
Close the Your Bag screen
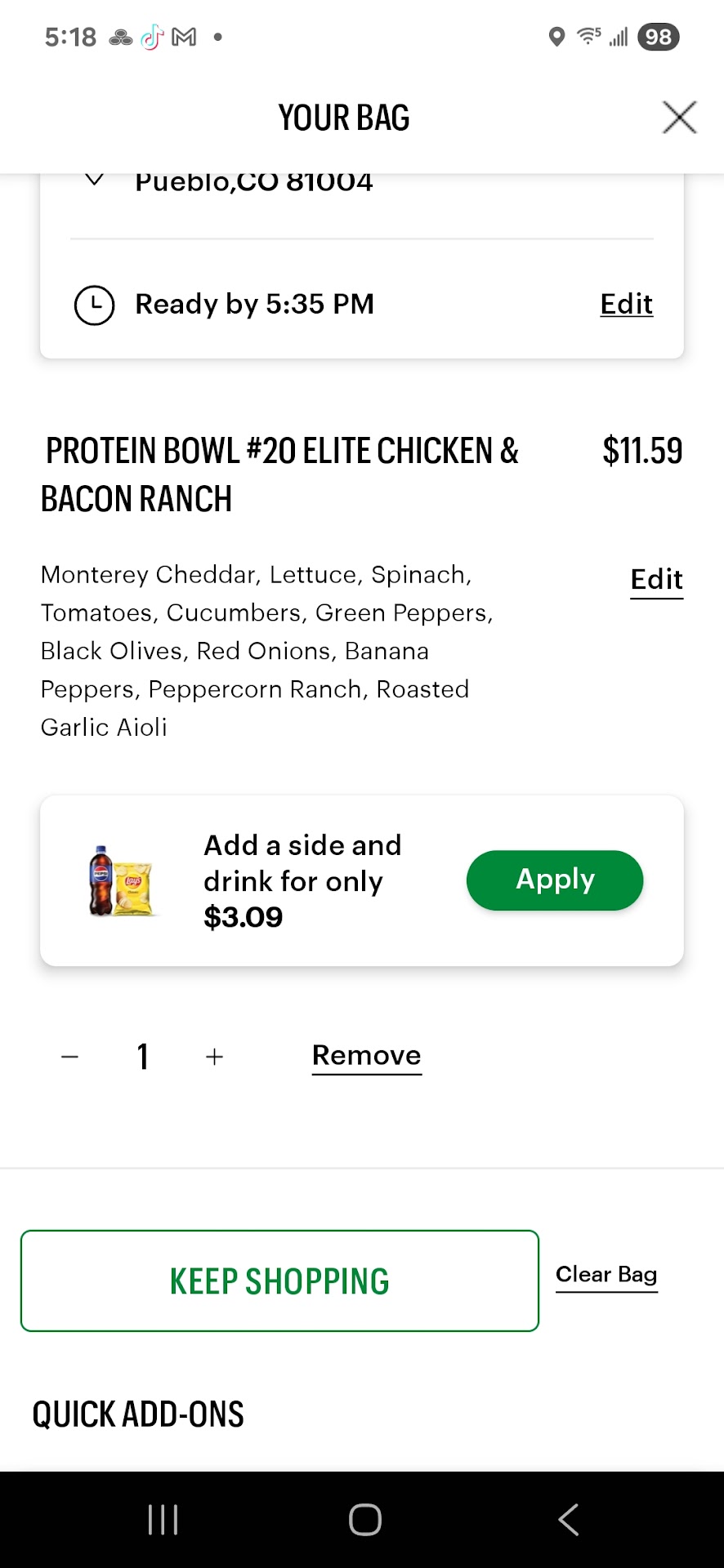679,118
